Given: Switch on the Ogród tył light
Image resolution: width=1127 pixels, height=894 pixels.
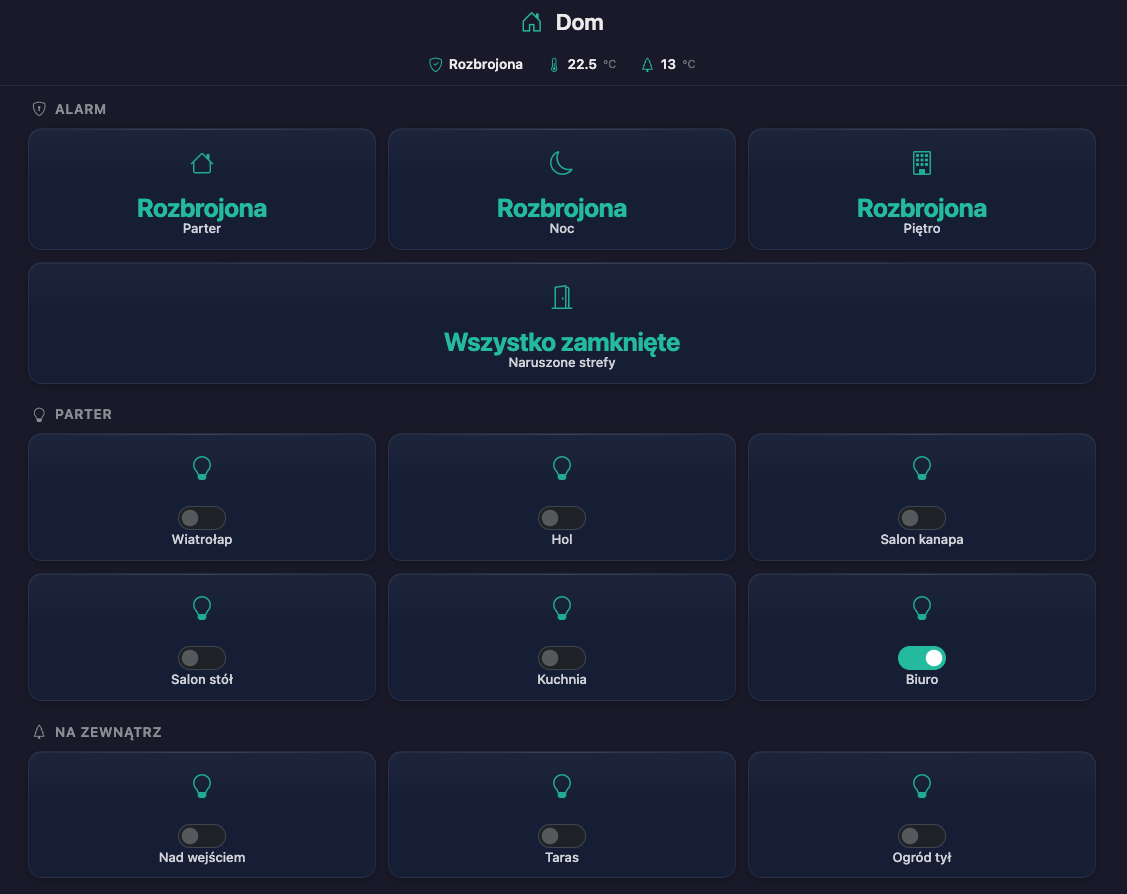Looking at the screenshot, I should coord(921,836).
